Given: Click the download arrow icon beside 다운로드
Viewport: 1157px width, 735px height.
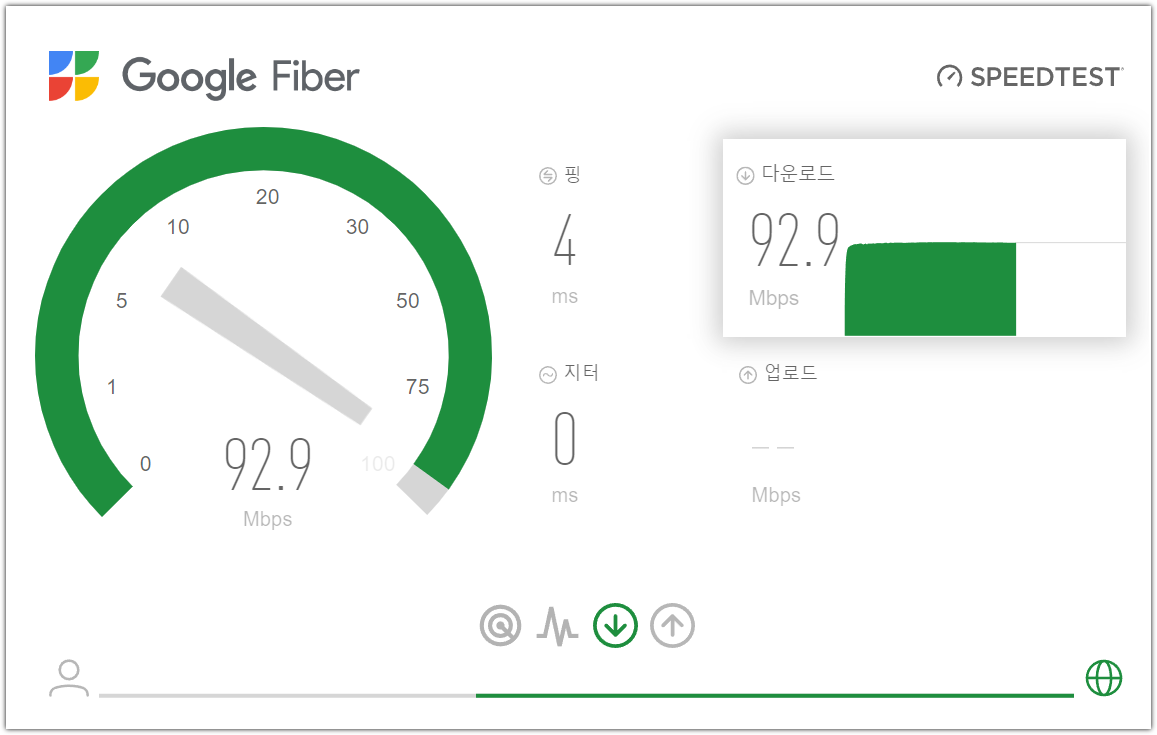Looking at the screenshot, I should pyautogui.click(x=744, y=173).
